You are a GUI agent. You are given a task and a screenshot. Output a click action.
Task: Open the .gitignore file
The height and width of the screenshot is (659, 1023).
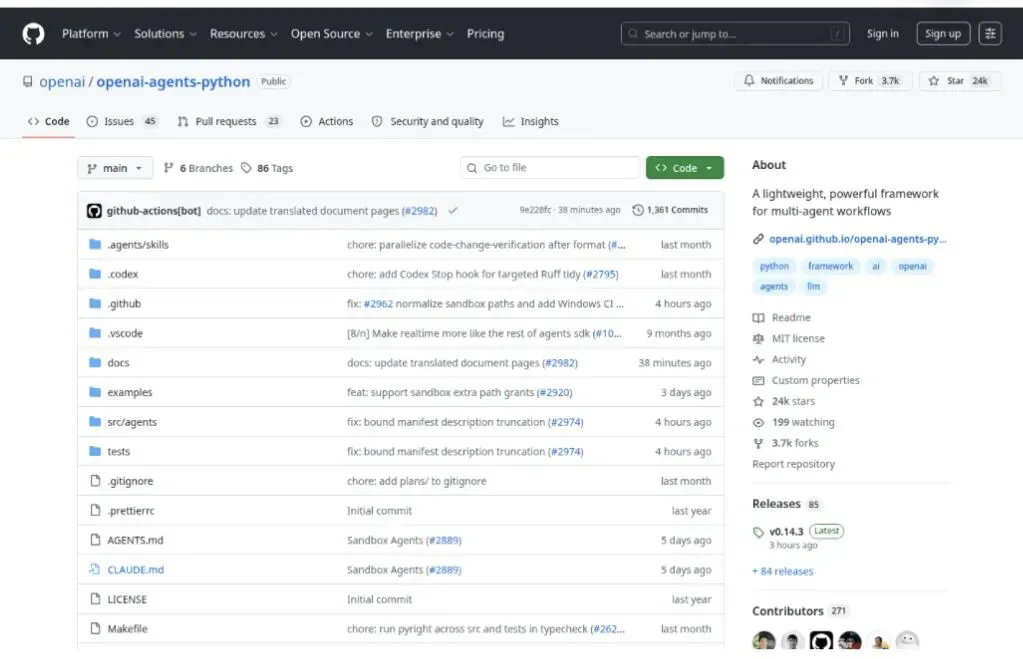[130, 481]
